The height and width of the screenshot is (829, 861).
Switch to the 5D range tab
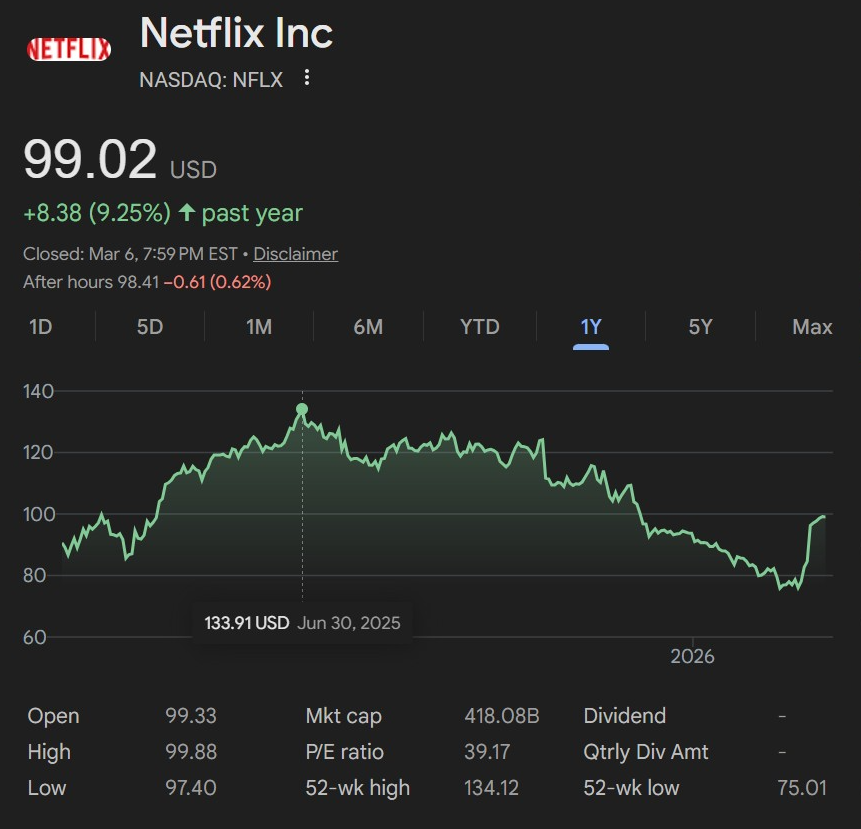click(x=150, y=327)
